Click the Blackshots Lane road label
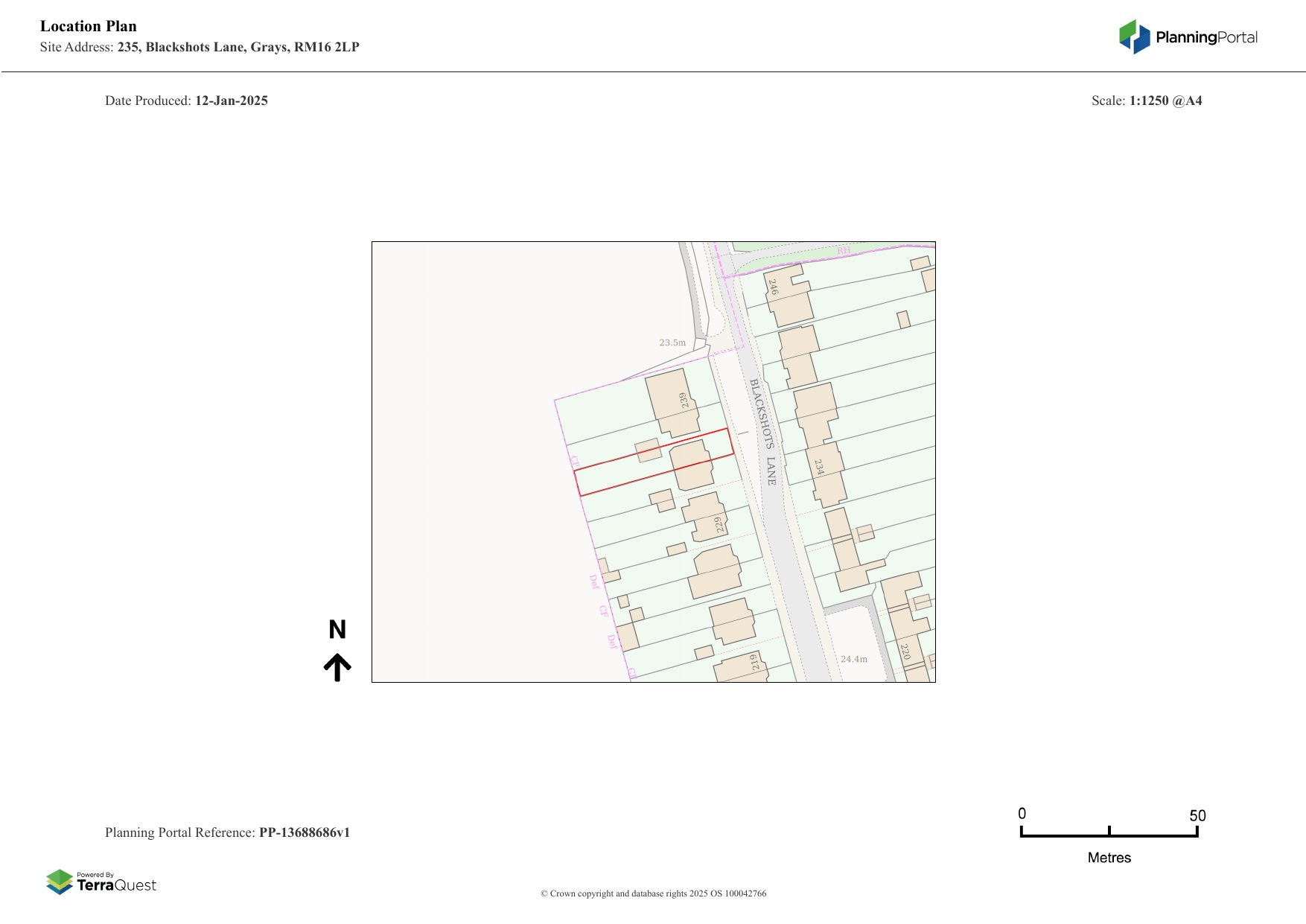Viewport: 1306px width, 924px height. click(x=763, y=432)
